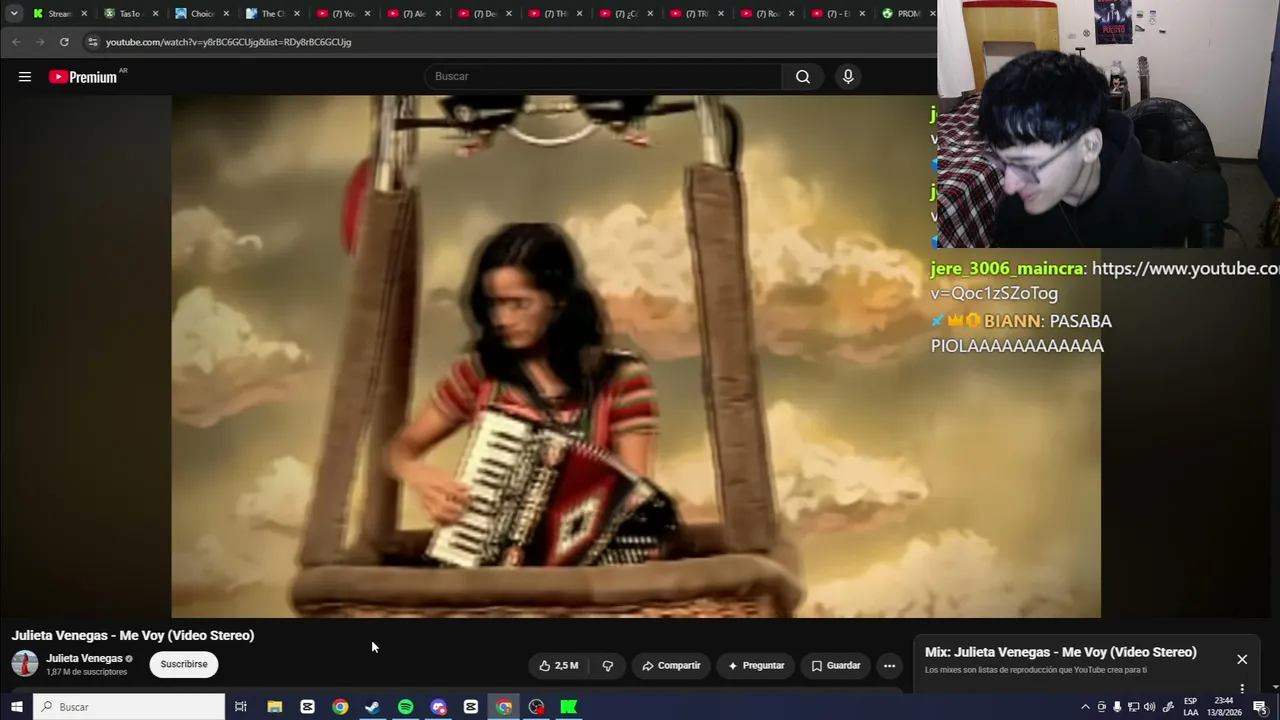Click the link-shaped tray icon

coord(1168,707)
